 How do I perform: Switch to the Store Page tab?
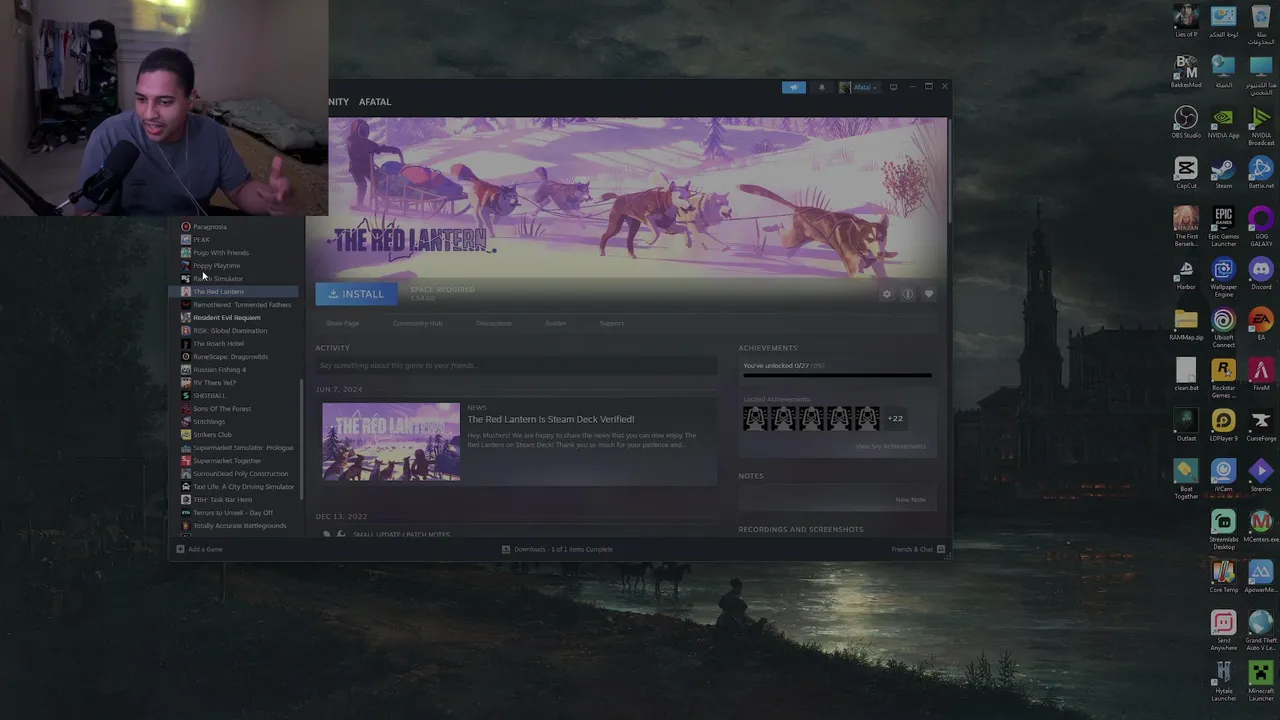342,323
